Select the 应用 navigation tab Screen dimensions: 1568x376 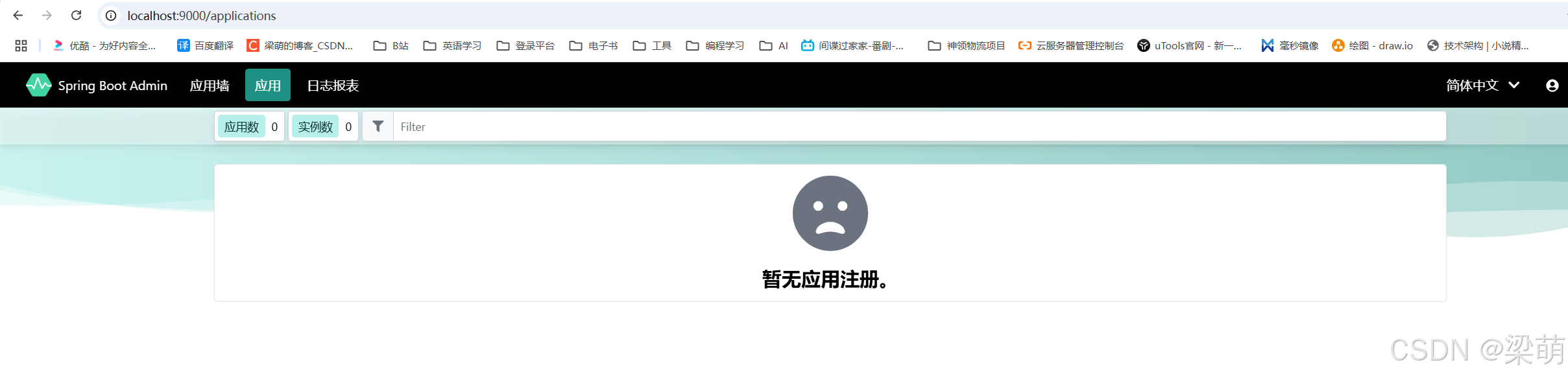[268, 85]
